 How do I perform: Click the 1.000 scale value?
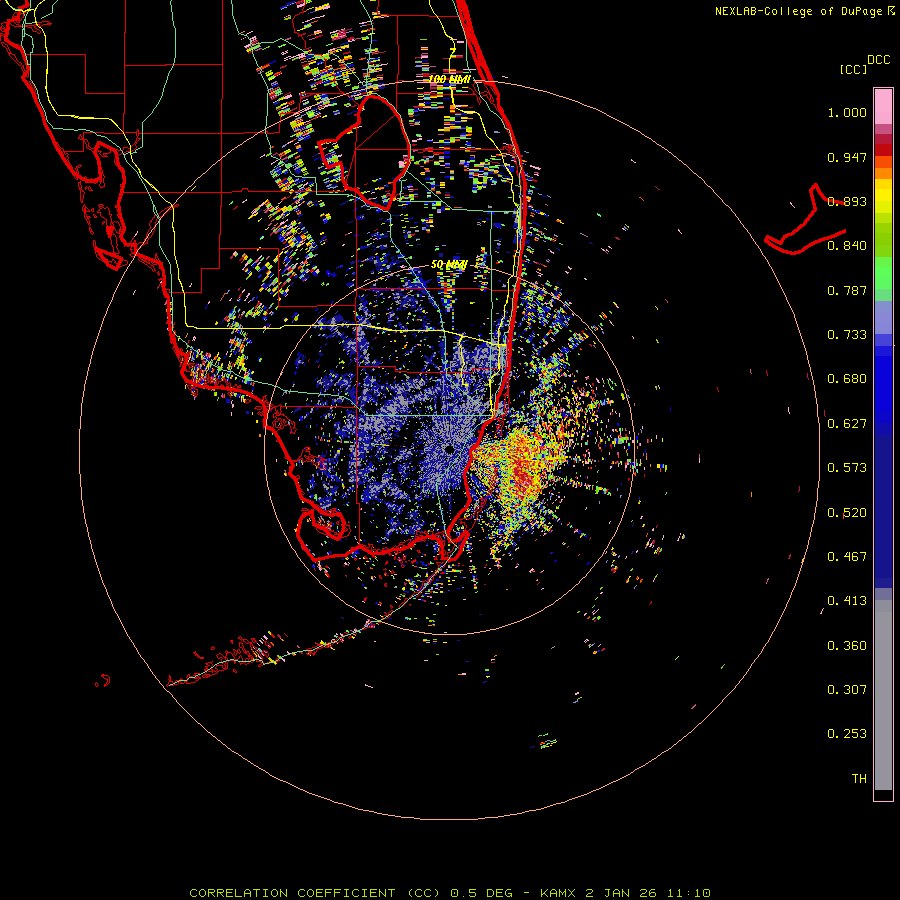pos(847,112)
